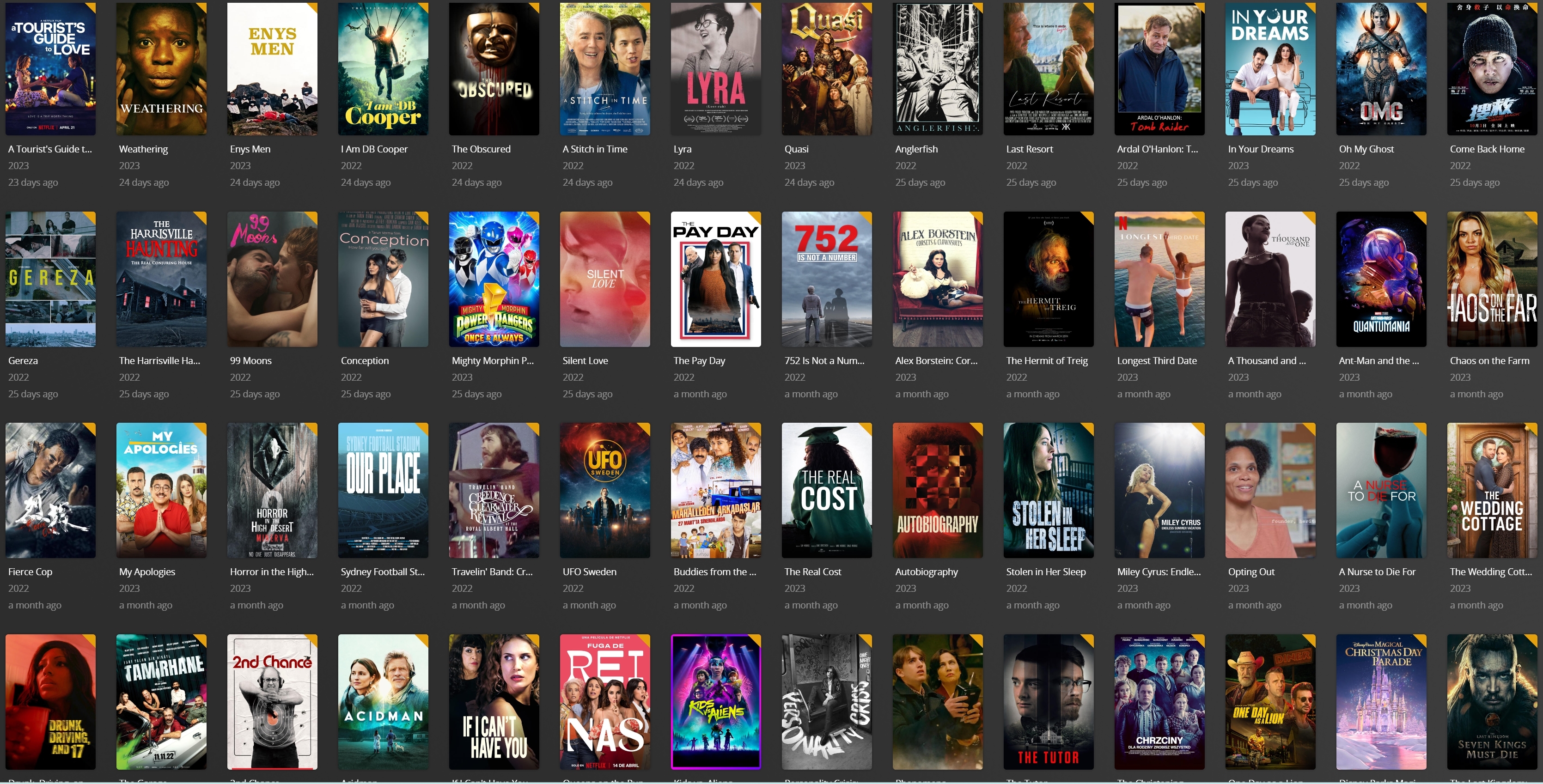Open the Gereza poster
The width and height of the screenshot is (1543, 784).
(x=50, y=279)
